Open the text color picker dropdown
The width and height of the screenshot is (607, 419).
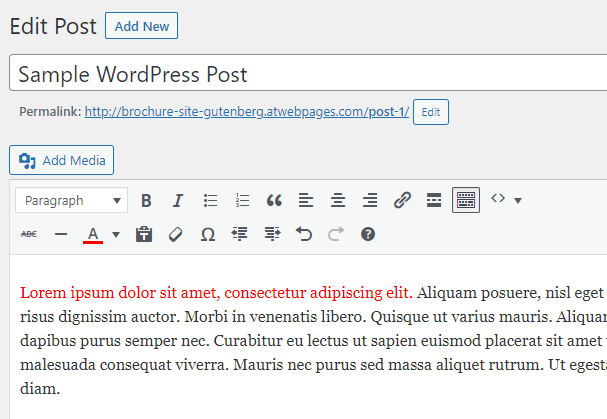coord(116,234)
